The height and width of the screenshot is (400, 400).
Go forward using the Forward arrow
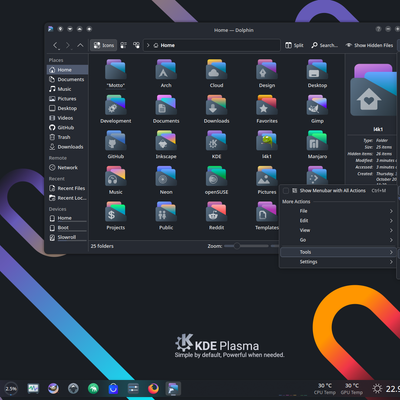point(68,45)
